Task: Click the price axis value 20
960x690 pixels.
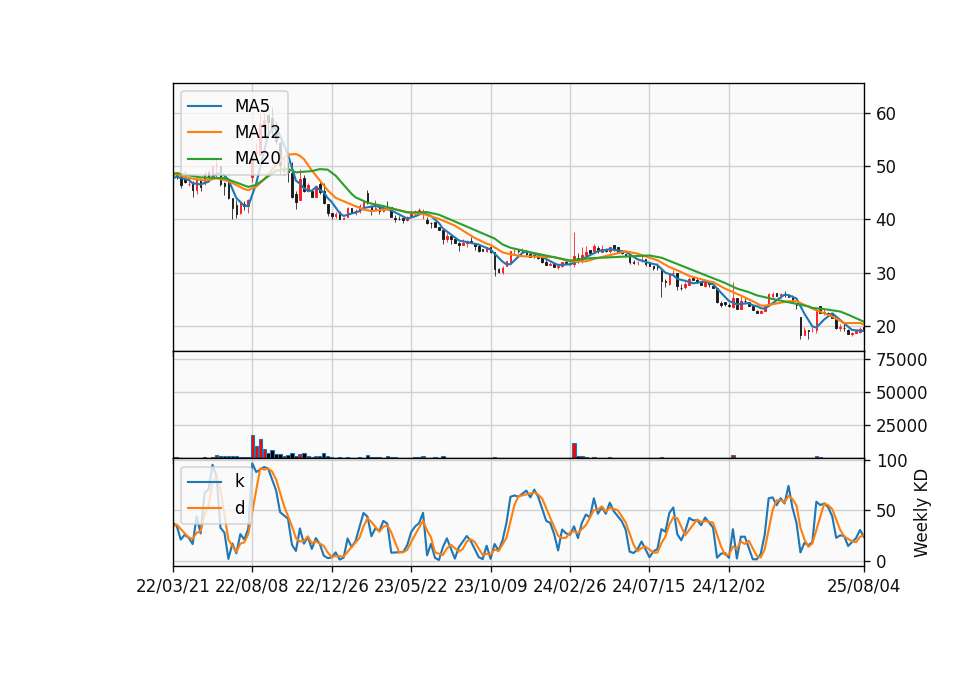Action: click(886, 327)
